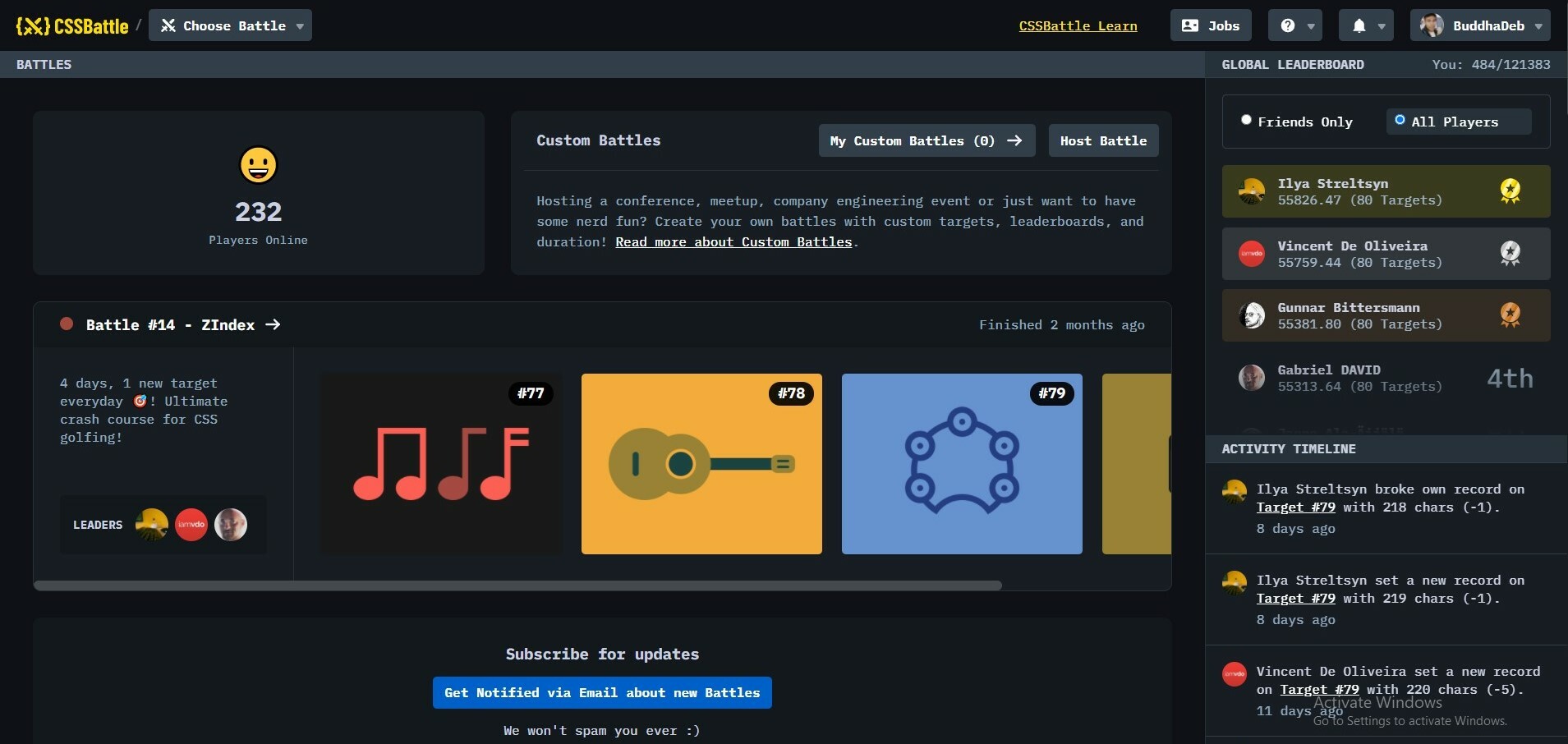Select the All Players radio button
Image resolution: width=1568 pixels, height=744 pixels.
click(1400, 120)
